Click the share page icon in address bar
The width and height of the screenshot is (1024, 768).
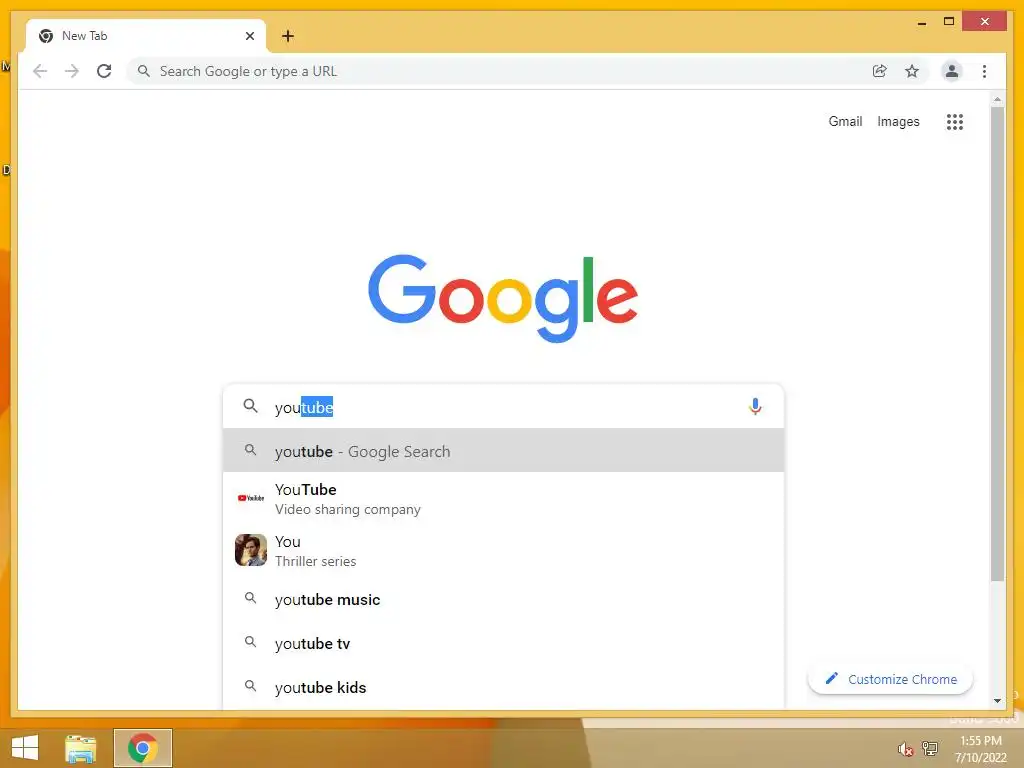pos(880,71)
